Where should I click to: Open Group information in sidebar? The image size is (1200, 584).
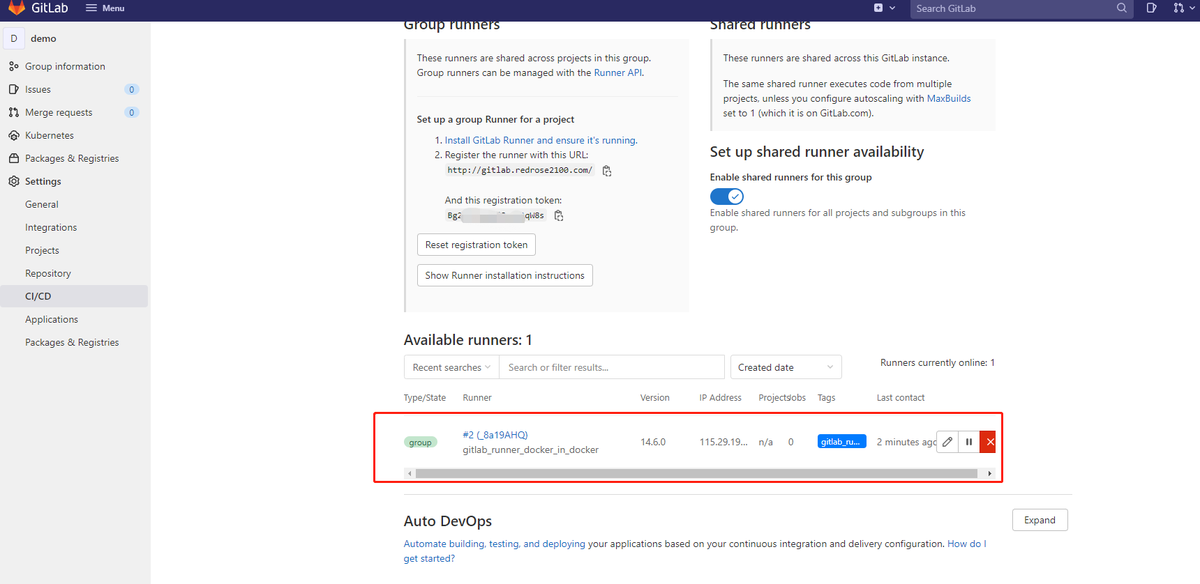click(x=65, y=66)
